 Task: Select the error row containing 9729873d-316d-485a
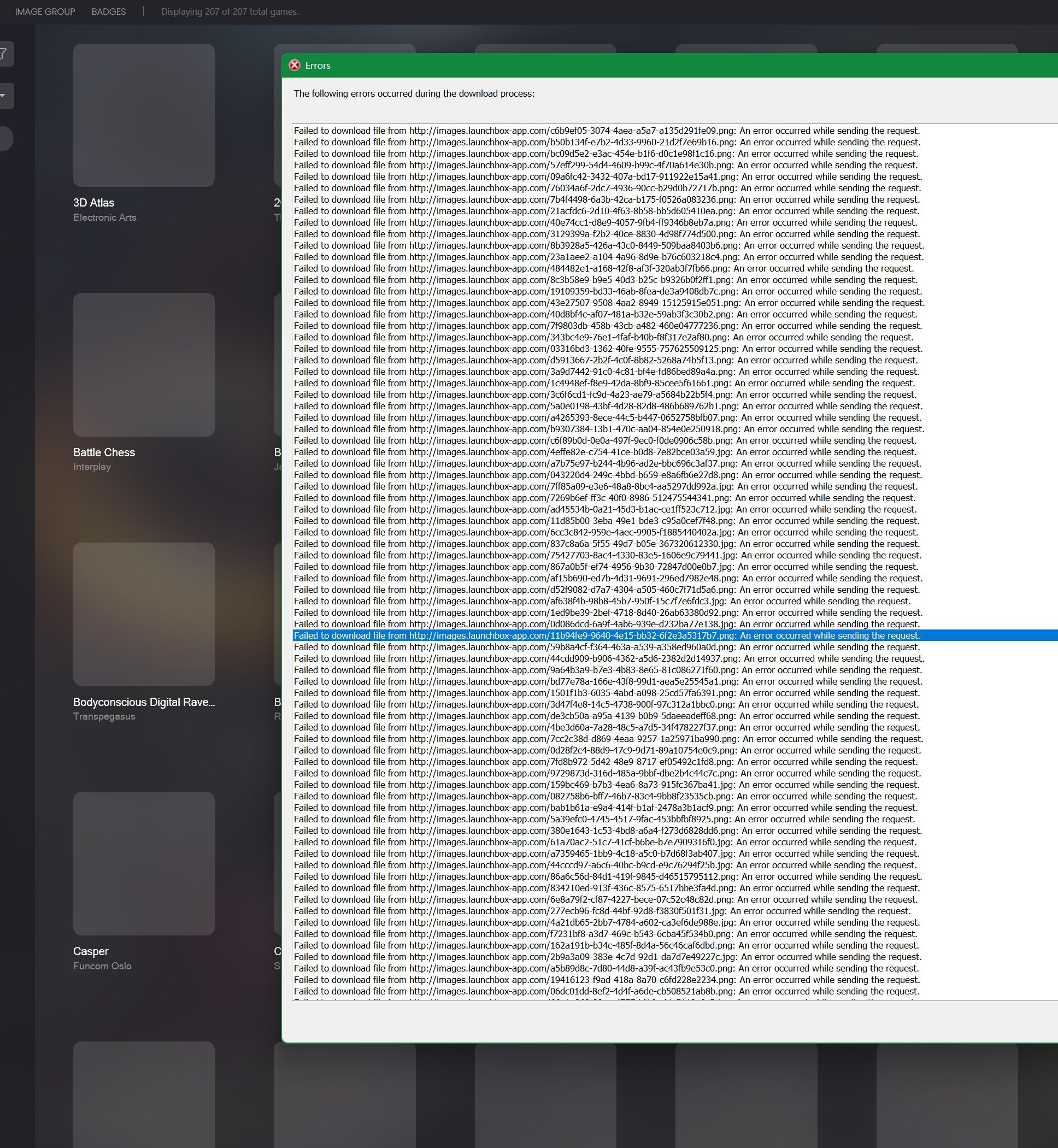click(x=675, y=773)
